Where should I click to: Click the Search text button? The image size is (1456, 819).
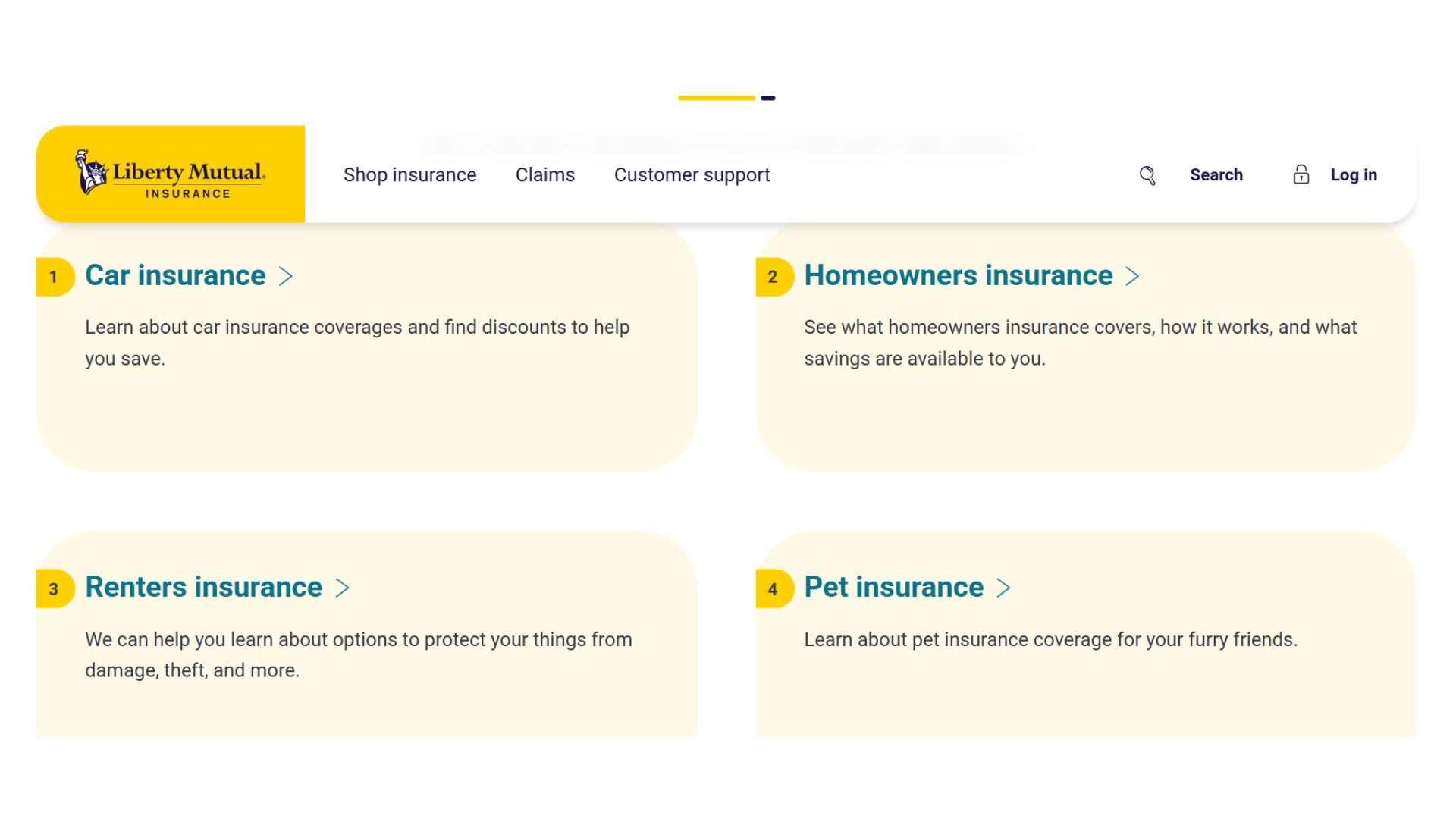[1216, 175]
